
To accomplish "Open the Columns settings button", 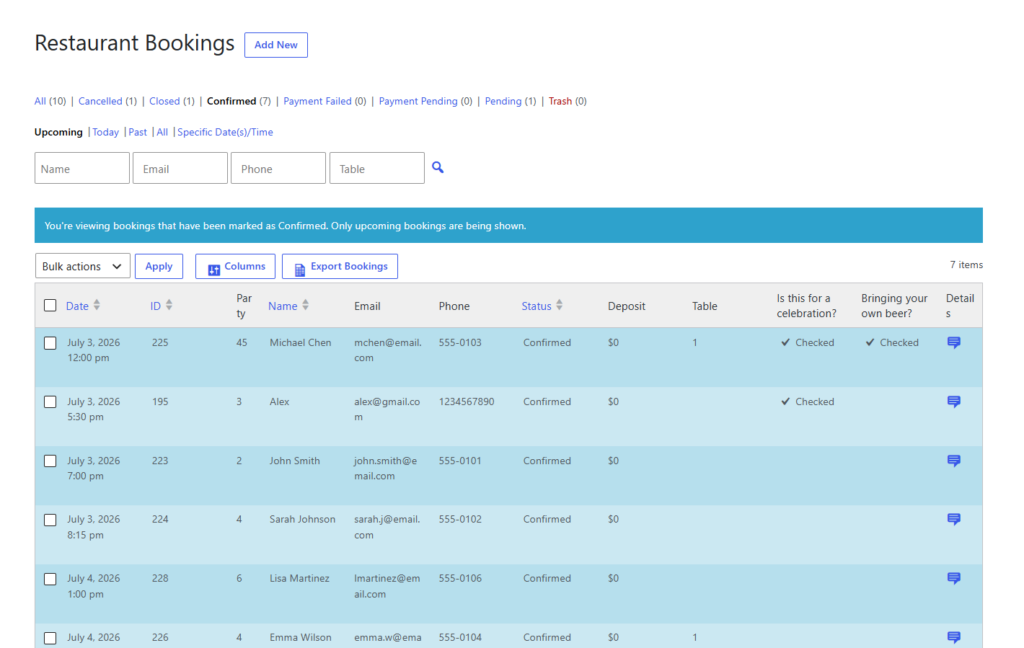I will pyautogui.click(x=235, y=266).
